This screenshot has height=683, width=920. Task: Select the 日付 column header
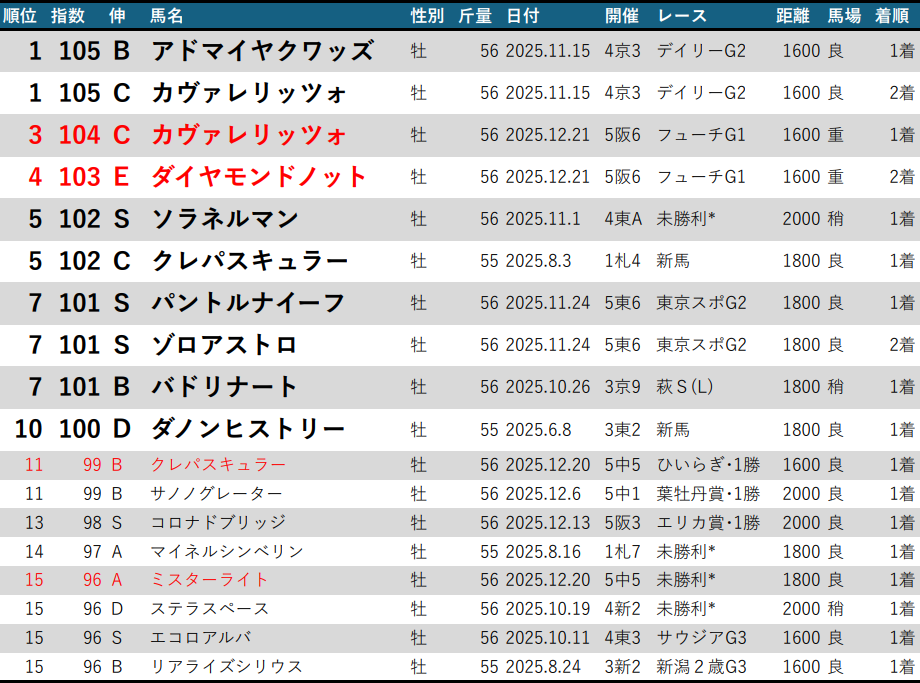pos(522,15)
